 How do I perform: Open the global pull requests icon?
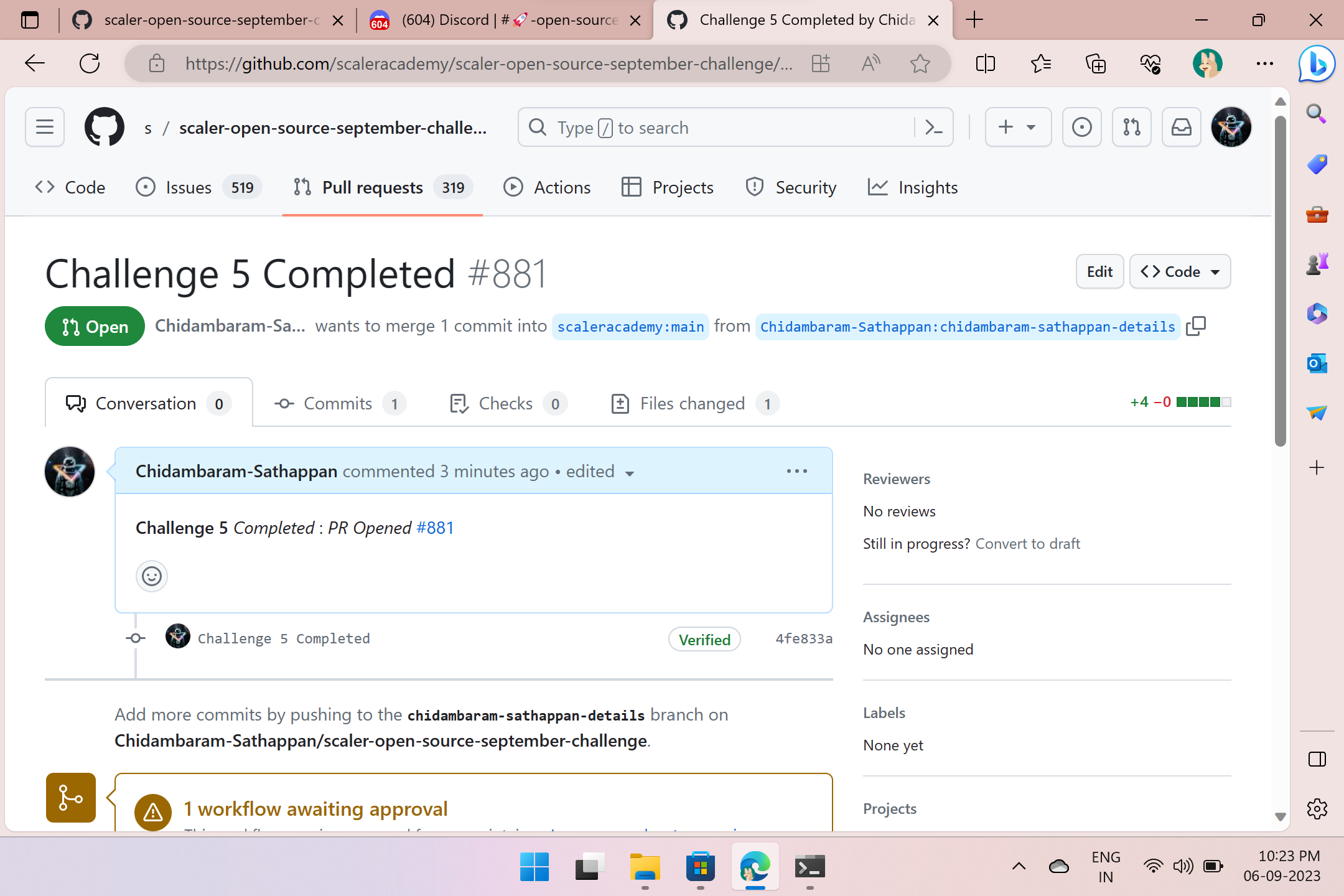point(1131,127)
